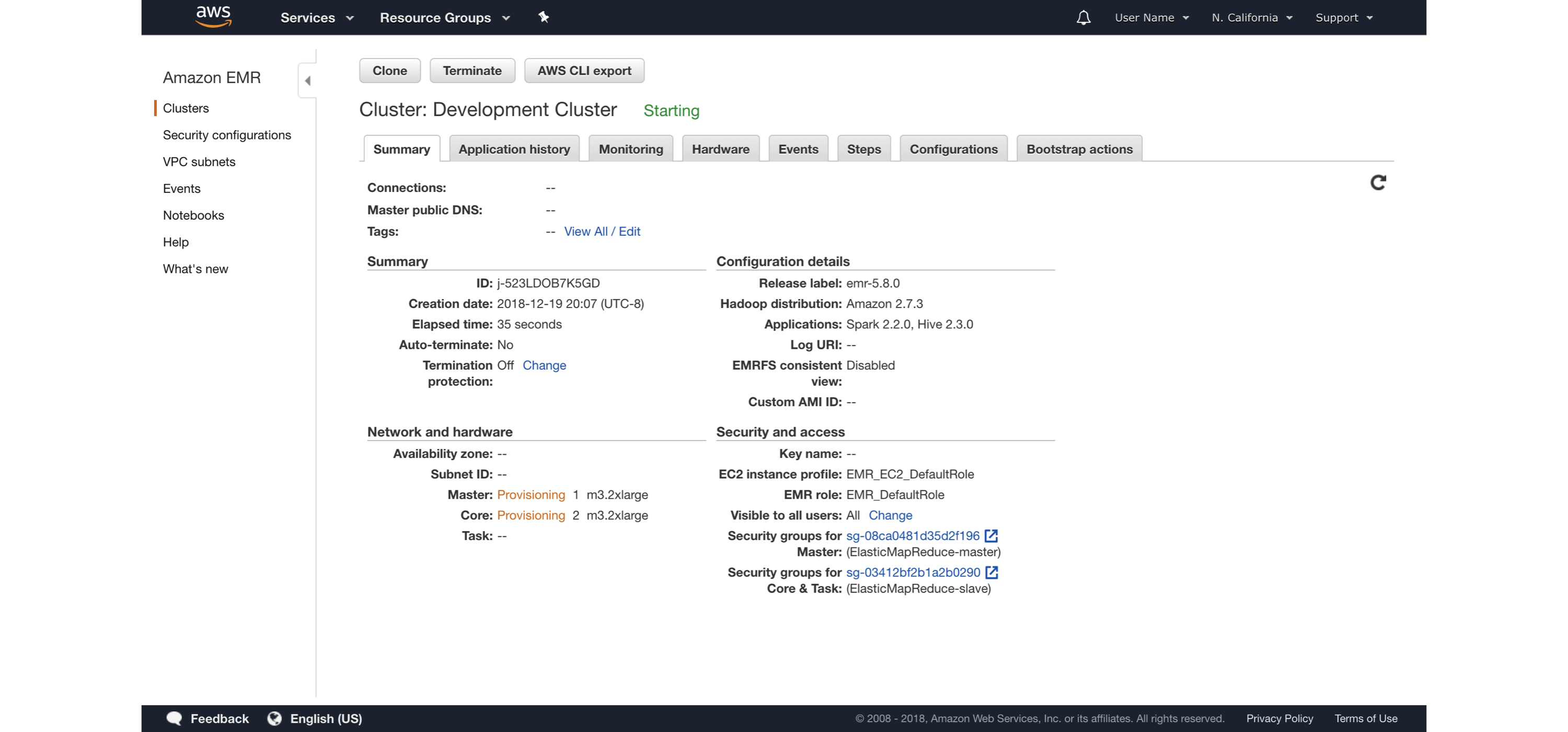Click View All / Edit tags link
Image resolution: width=1568 pixels, height=732 pixels.
(x=602, y=232)
